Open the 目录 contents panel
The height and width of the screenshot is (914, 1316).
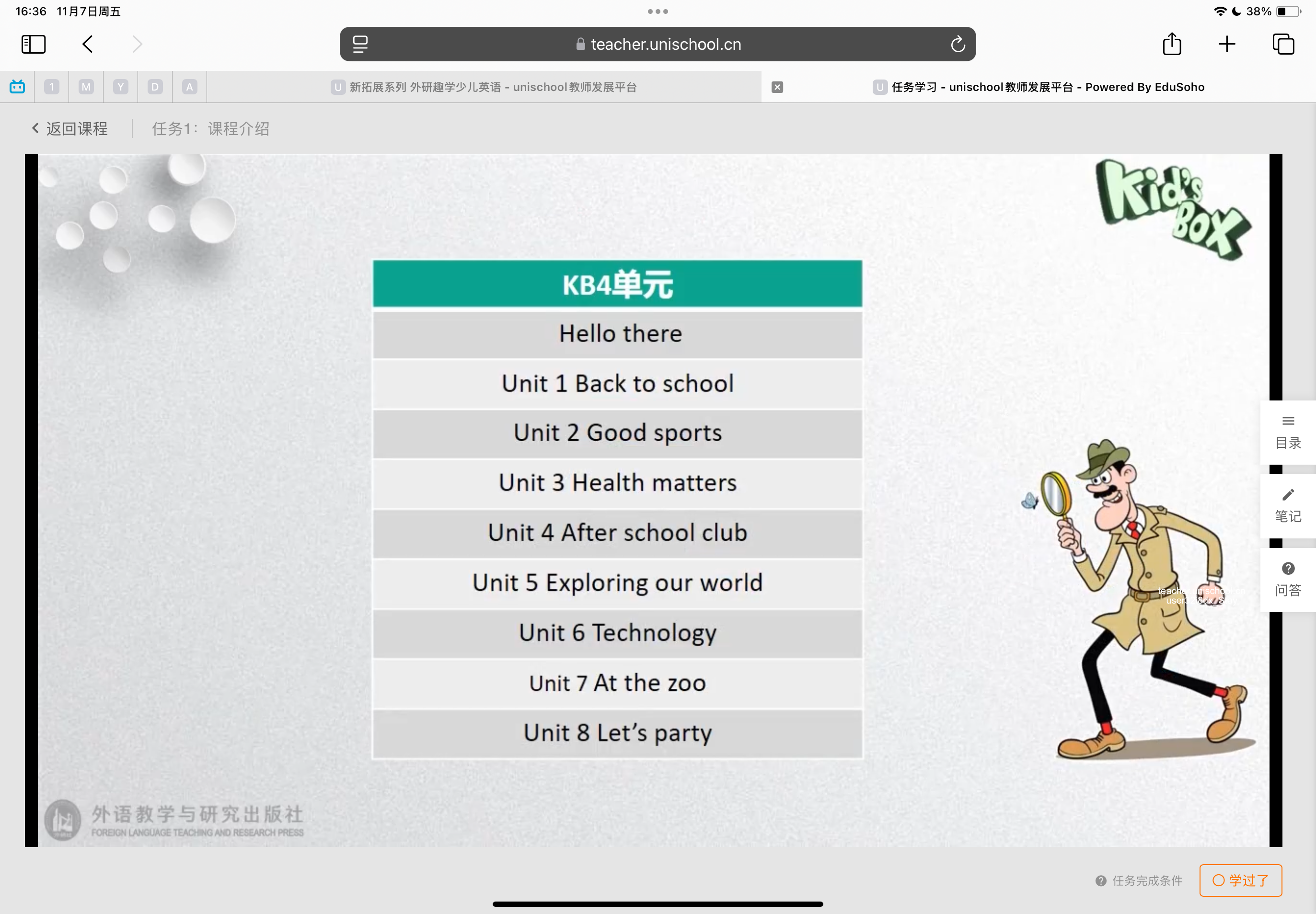[x=1287, y=433]
